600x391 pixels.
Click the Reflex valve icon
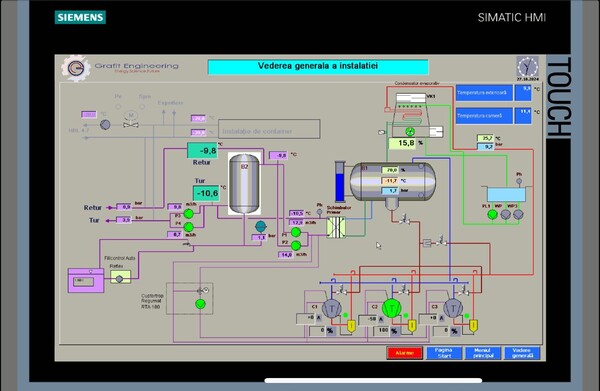(120, 277)
